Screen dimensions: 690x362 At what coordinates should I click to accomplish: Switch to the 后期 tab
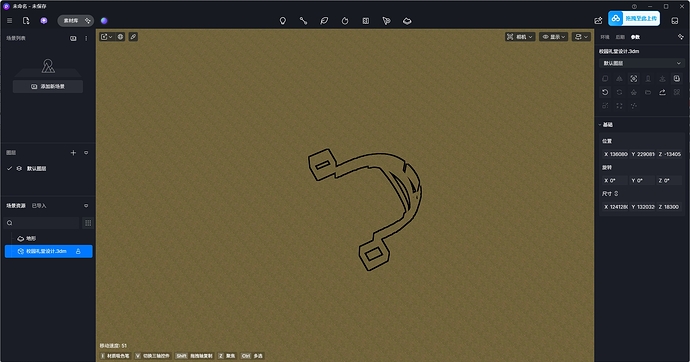[x=620, y=37]
